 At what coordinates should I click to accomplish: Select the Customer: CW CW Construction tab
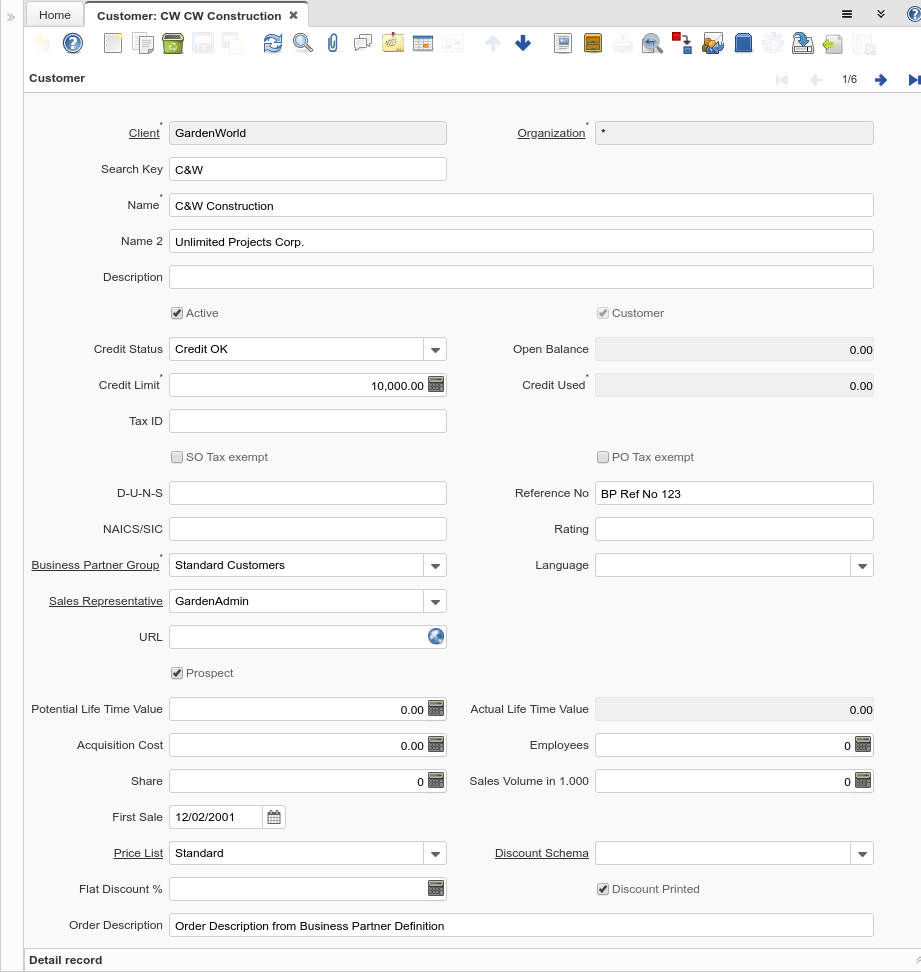189,16
